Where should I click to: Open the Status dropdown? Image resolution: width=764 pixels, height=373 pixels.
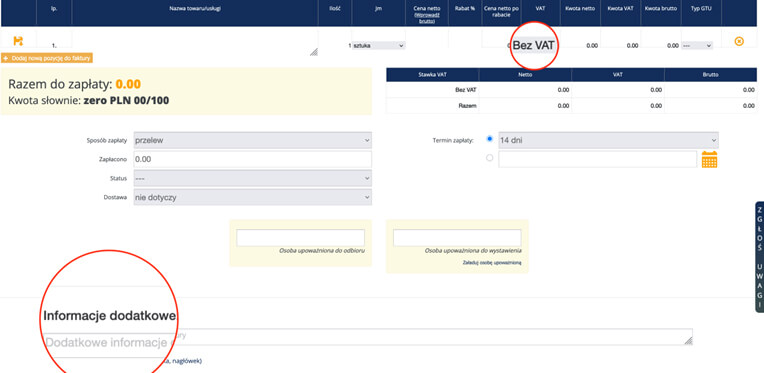(252, 178)
